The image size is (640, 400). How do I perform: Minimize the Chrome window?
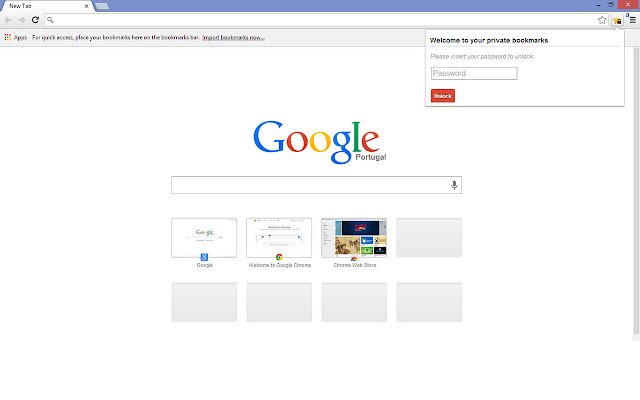[599, 5]
